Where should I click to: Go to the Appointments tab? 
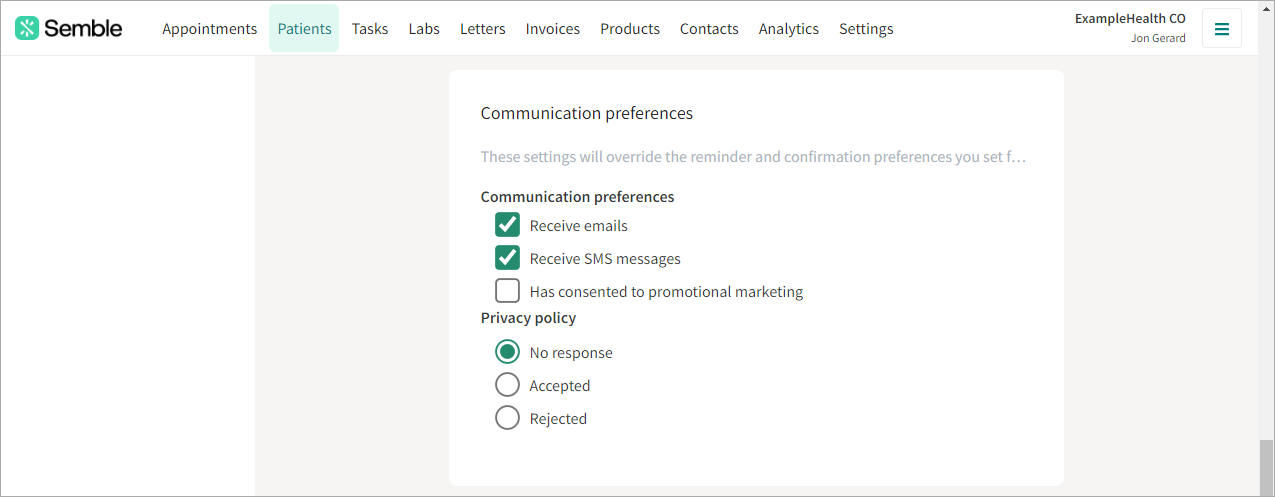[209, 28]
